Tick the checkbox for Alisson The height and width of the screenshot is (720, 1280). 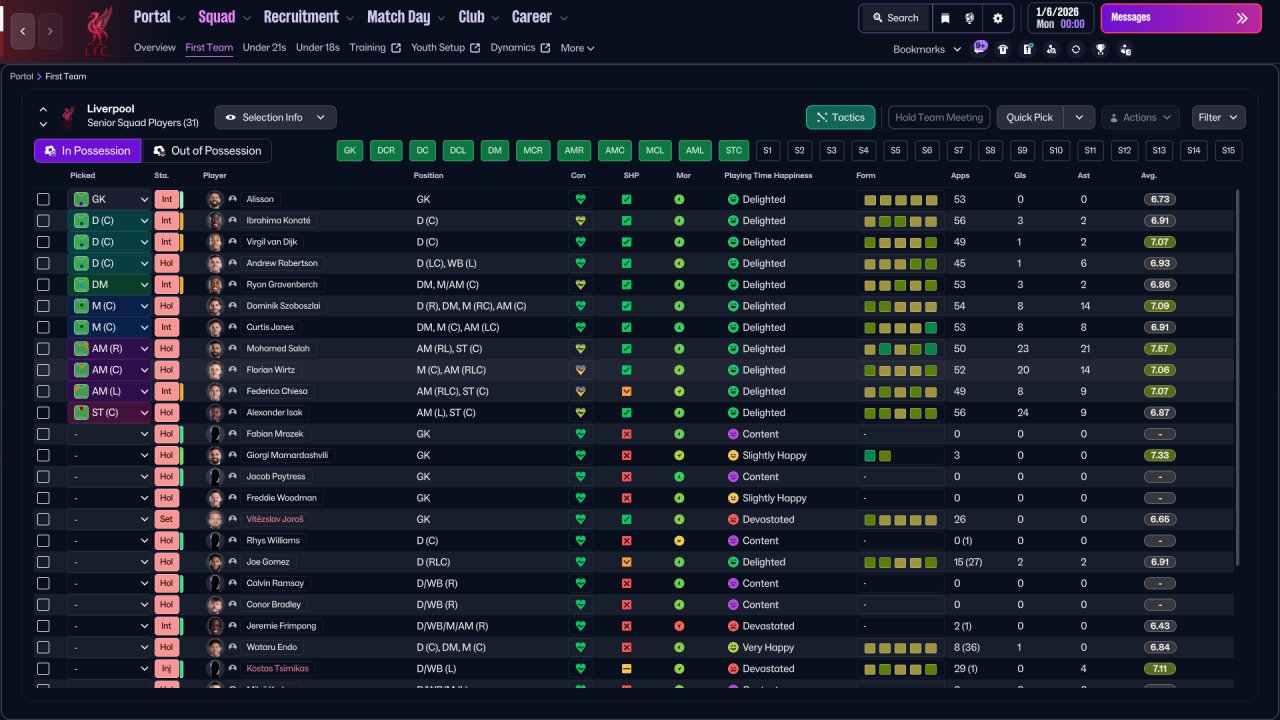click(43, 199)
